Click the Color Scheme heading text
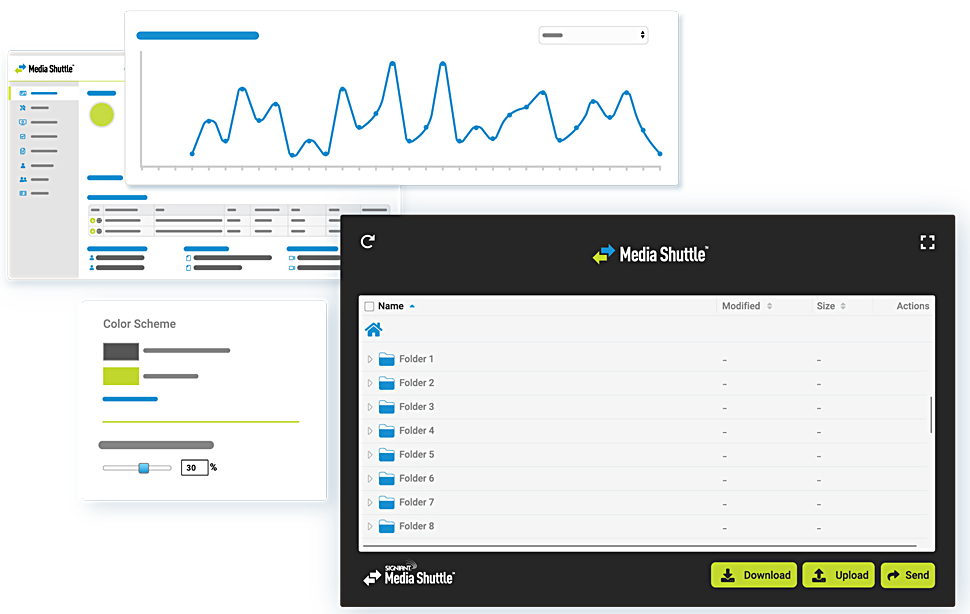Screen dimensions: 970x614 [139, 324]
